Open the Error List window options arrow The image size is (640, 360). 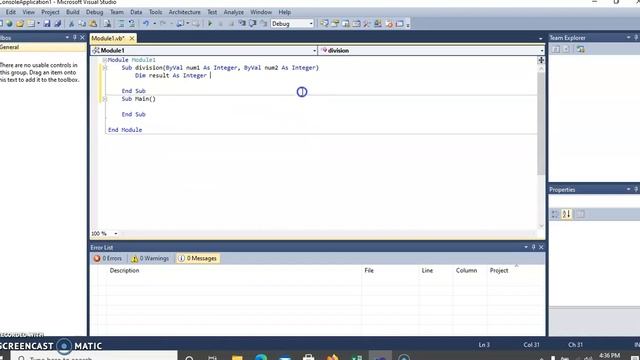pos(526,247)
